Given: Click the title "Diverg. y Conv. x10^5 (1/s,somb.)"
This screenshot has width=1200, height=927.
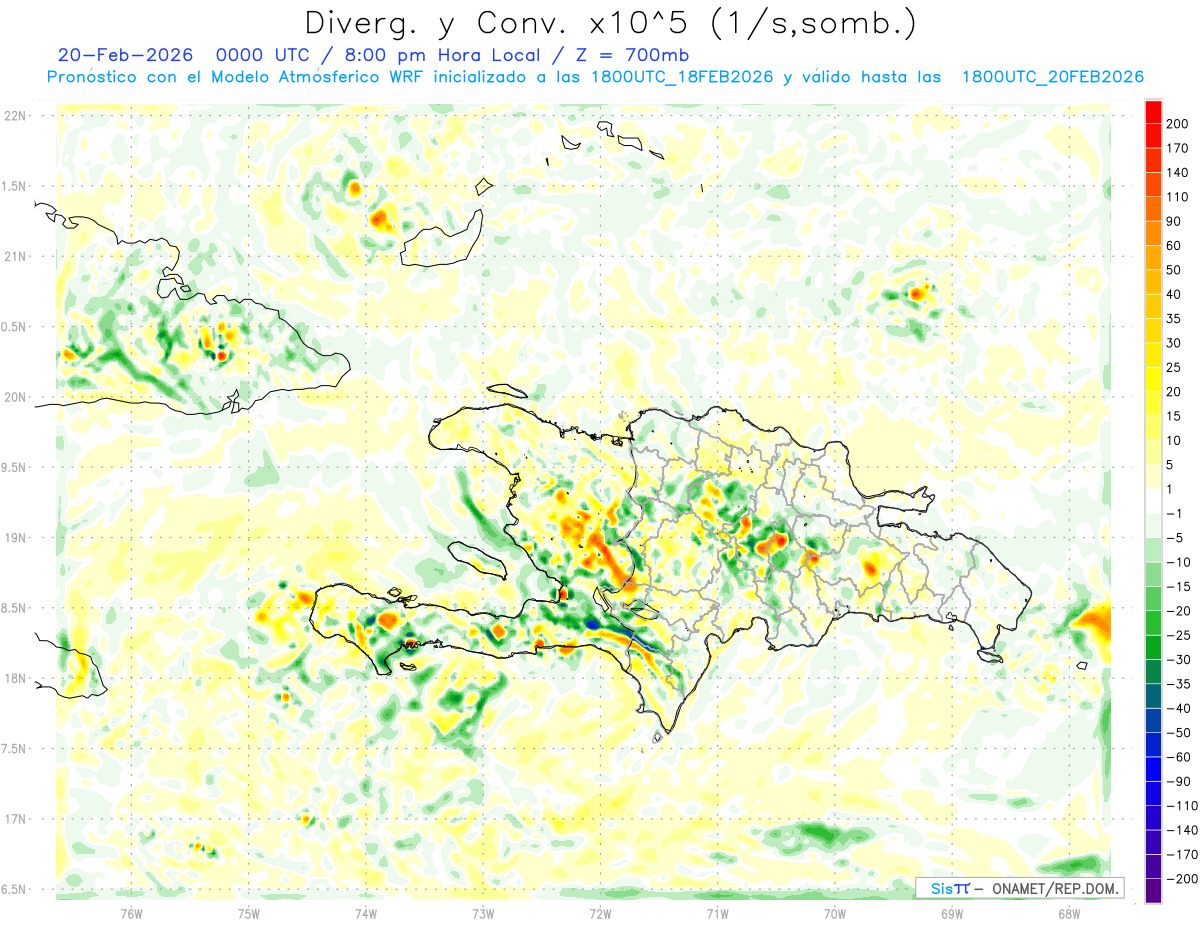Looking at the screenshot, I should tap(610, 22).
